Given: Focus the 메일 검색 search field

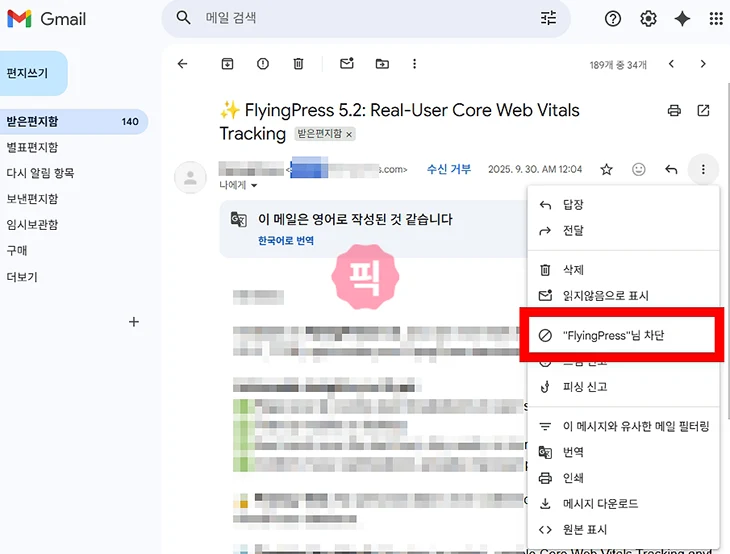Looking at the screenshot, I should tap(365, 18).
